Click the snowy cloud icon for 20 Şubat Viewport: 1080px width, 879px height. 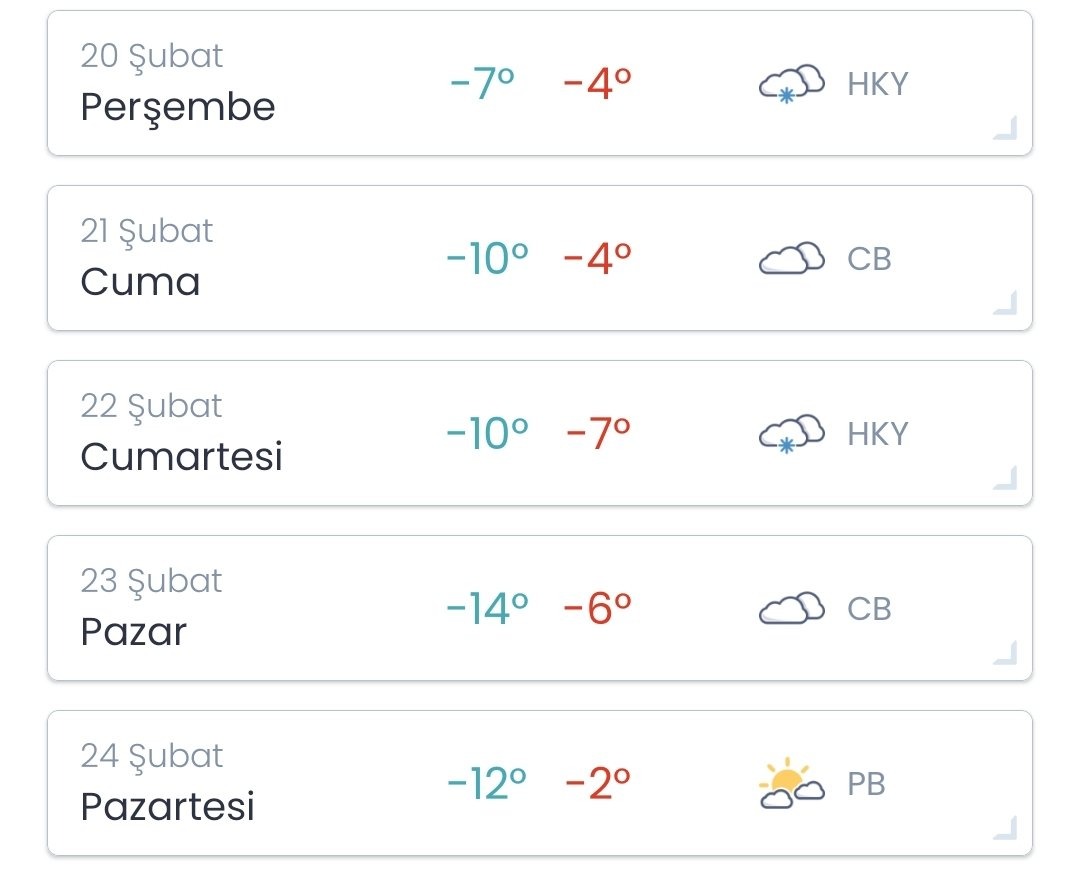click(791, 84)
